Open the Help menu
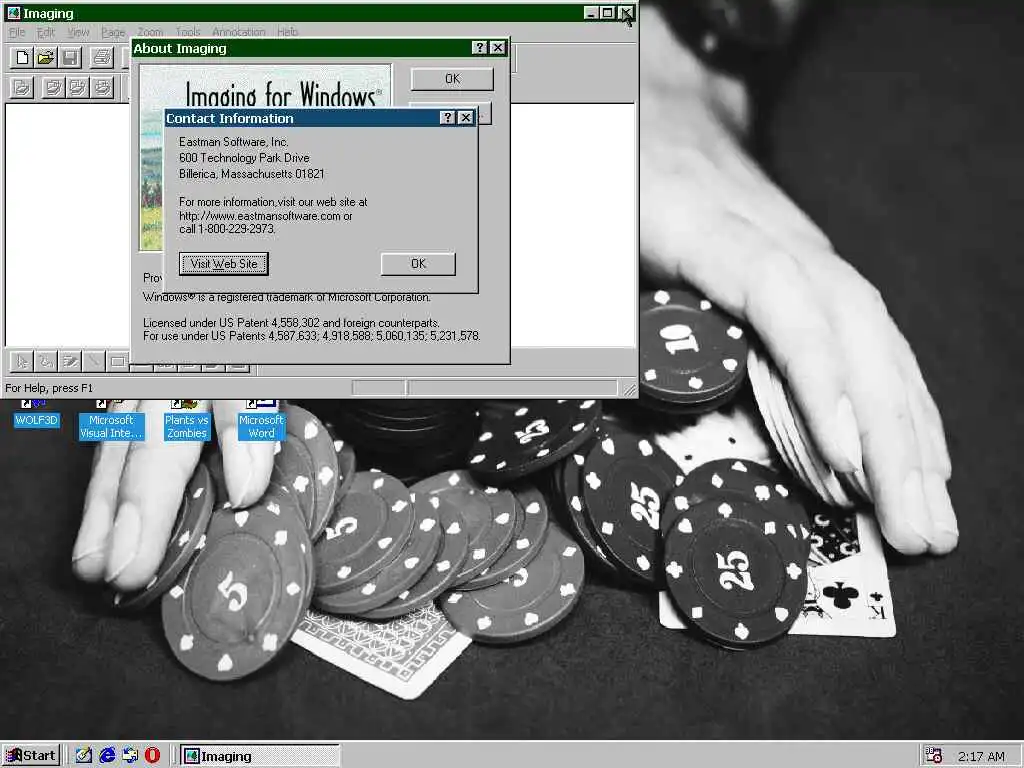 [x=287, y=31]
